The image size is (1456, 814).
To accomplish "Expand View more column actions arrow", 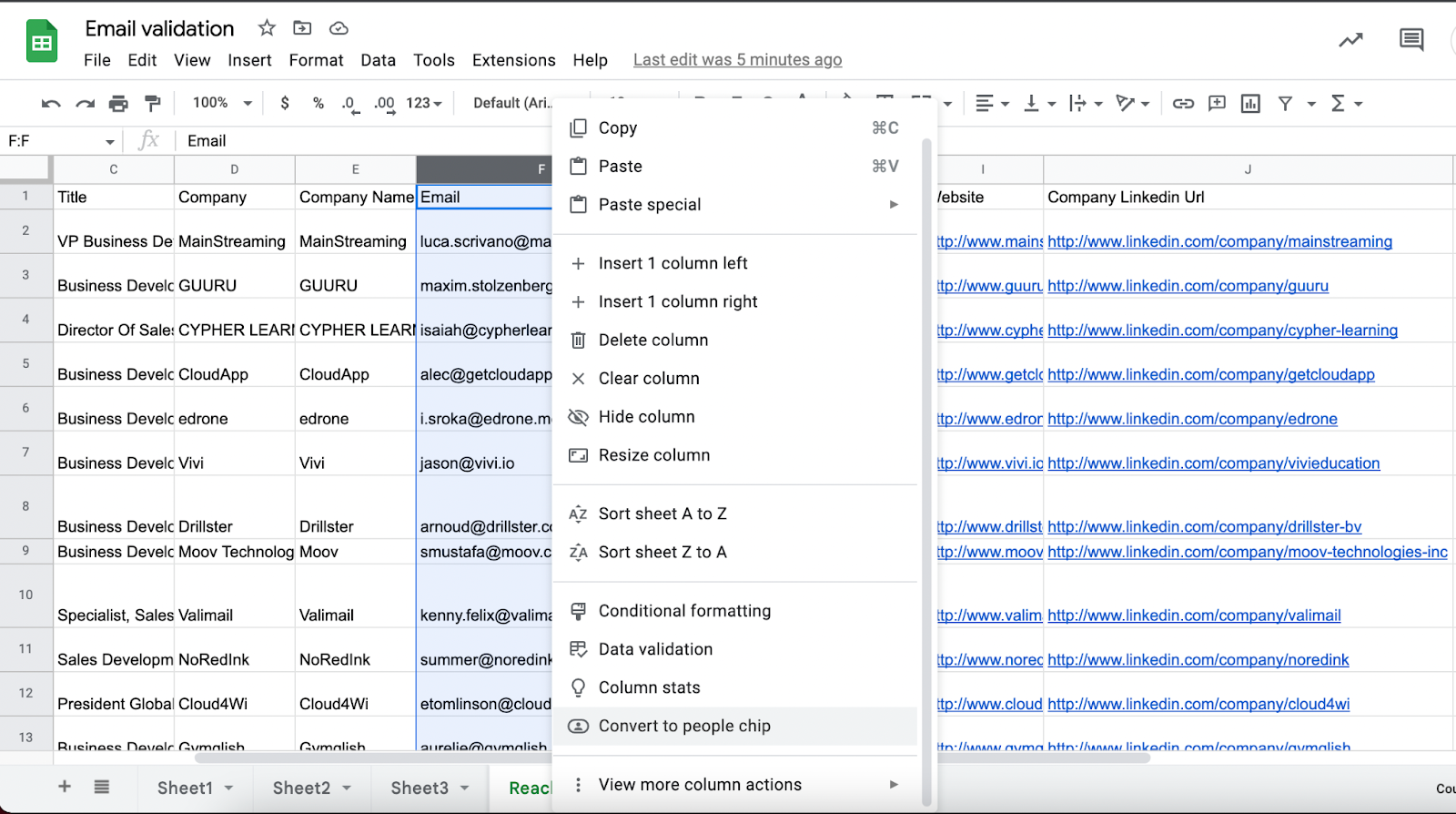I will click(894, 785).
